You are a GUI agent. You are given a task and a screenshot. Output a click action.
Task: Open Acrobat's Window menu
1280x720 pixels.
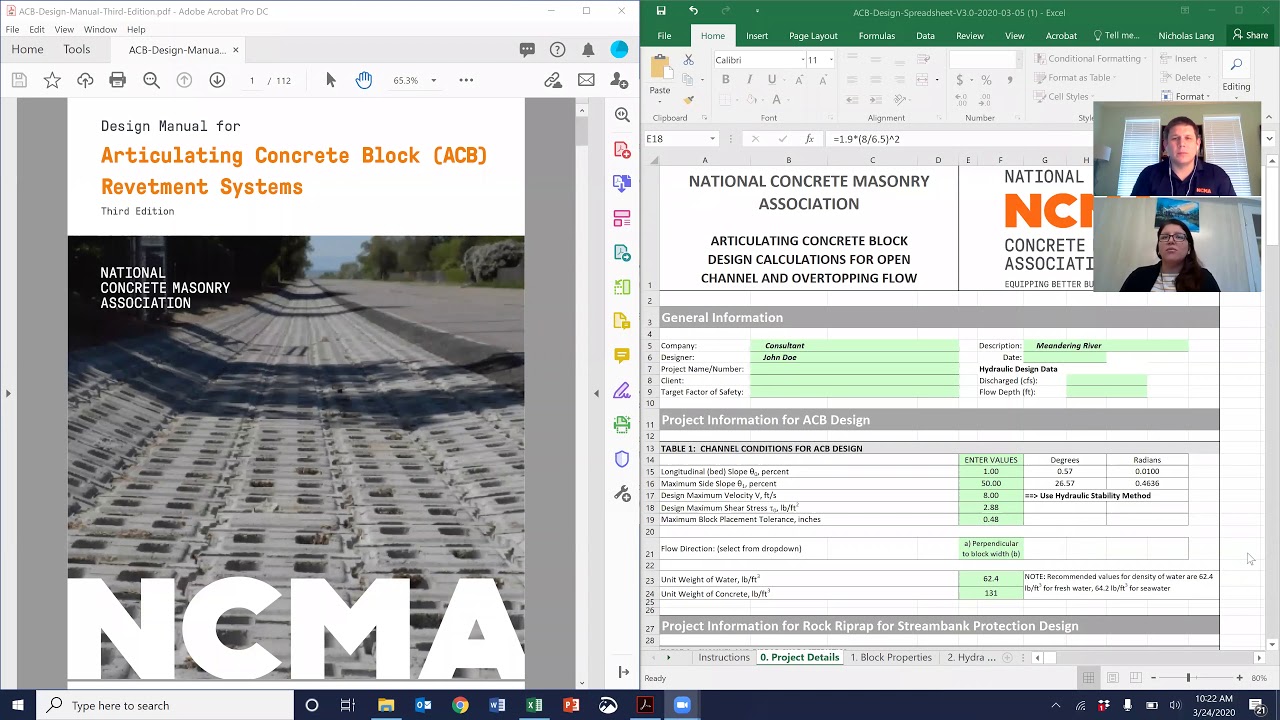point(100,30)
